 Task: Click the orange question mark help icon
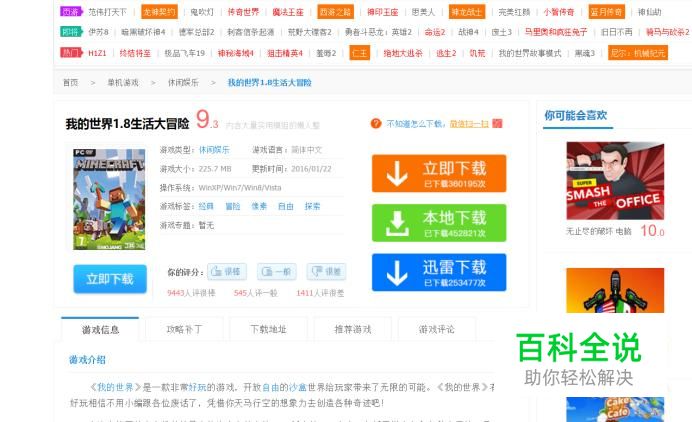[376, 124]
